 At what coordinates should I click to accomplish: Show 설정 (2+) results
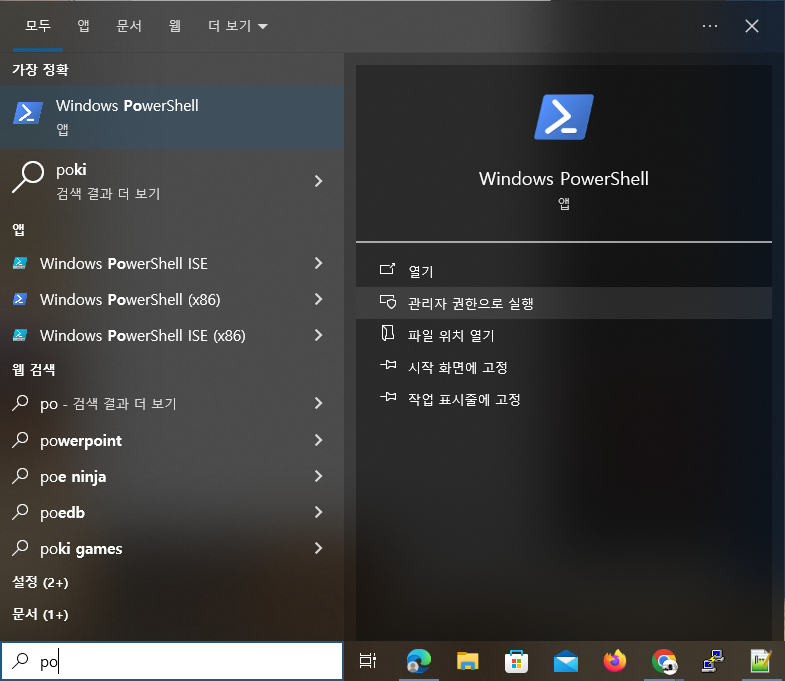(x=40, y=582)
